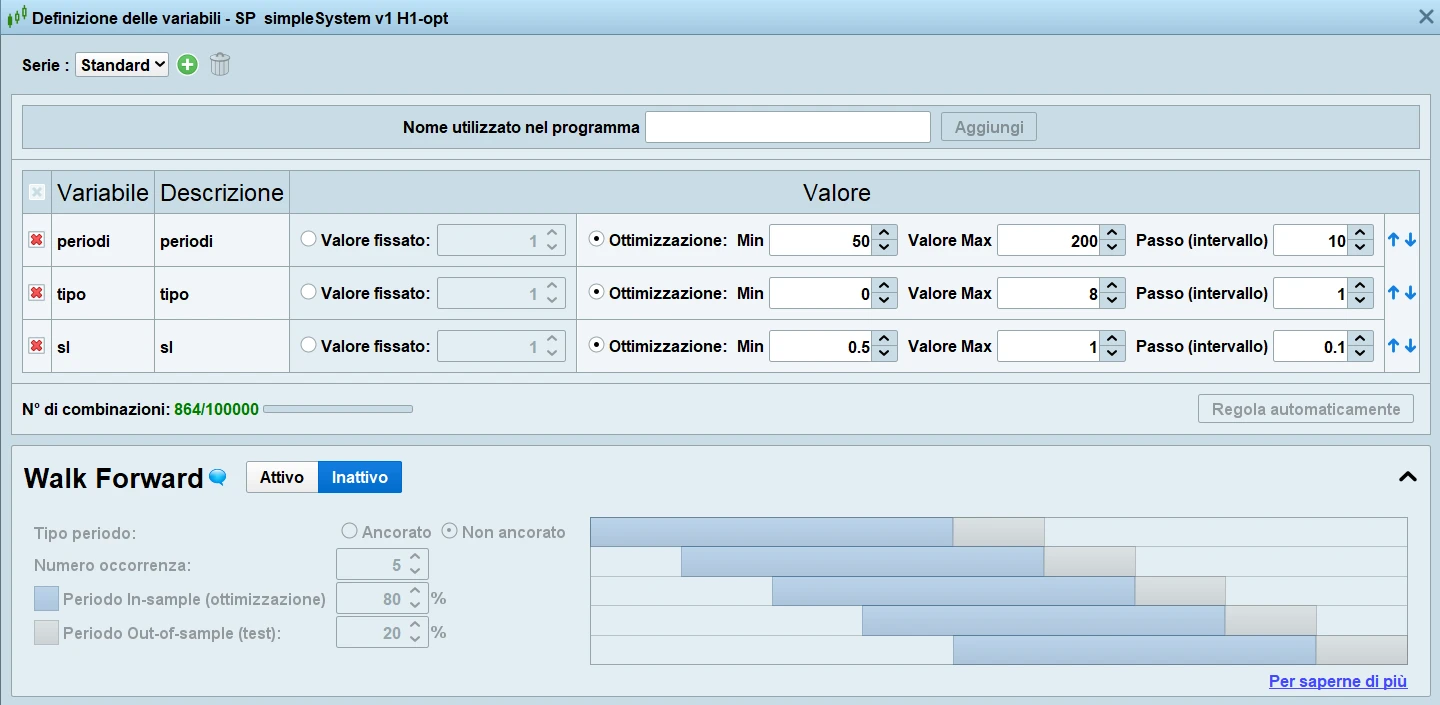Delete the tipo variable row
This screenshot has height=705, width=1440.
(x=36, y=293)
